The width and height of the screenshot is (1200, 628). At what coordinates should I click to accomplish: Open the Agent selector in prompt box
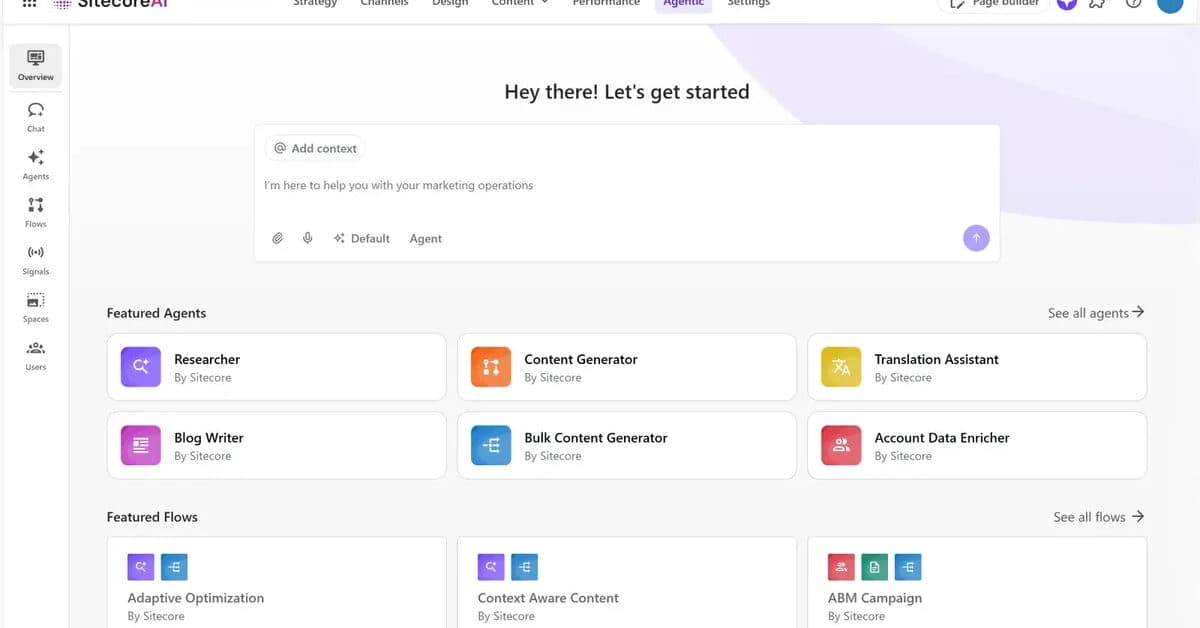click(426, 238)
